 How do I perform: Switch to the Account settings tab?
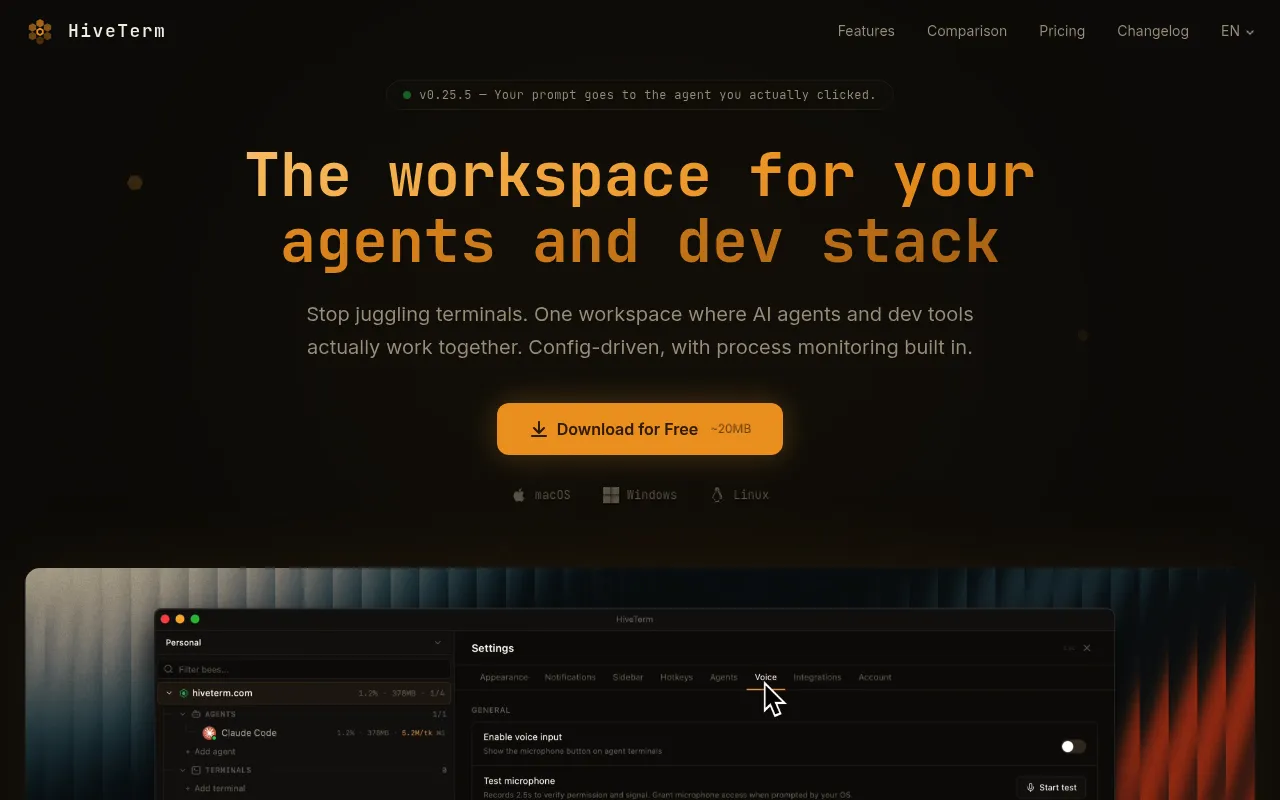(875, 677)
